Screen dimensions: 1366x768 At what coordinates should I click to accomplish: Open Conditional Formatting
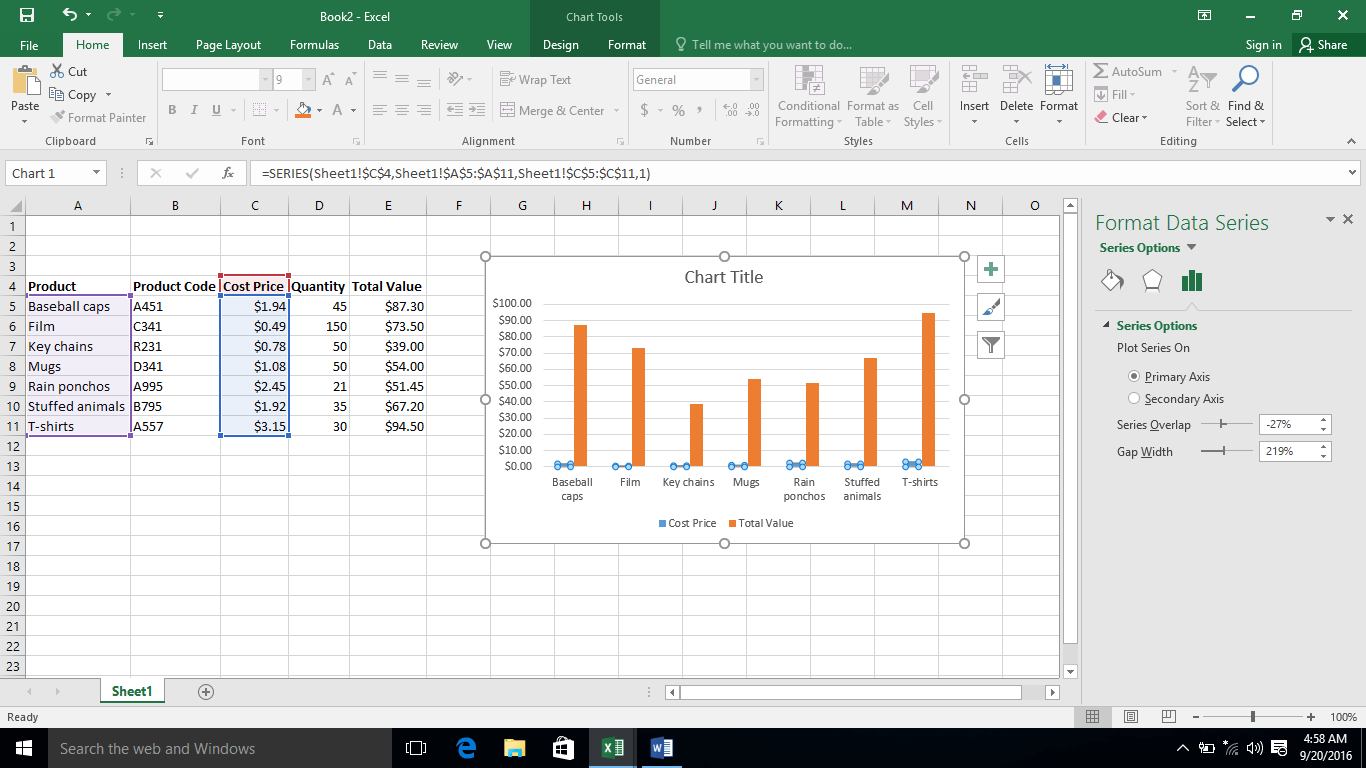[x=808, y=95]
